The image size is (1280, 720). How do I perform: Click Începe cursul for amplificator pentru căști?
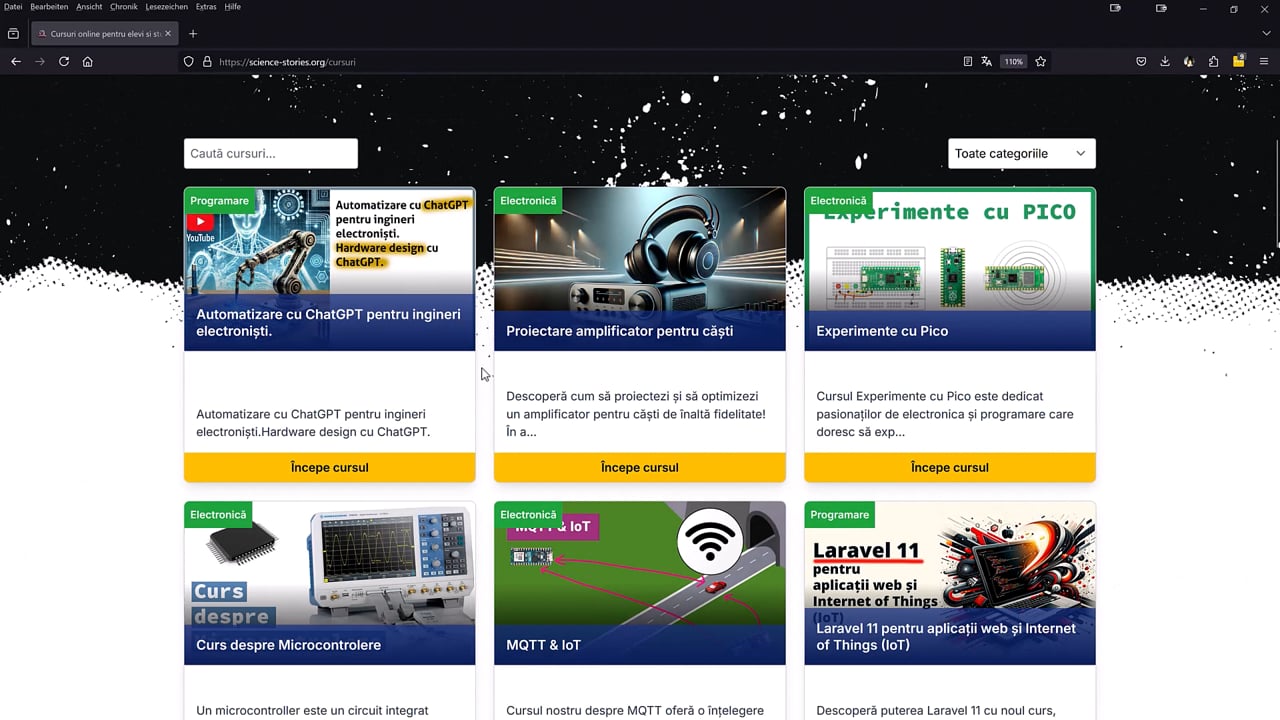[x=640, y=467]
